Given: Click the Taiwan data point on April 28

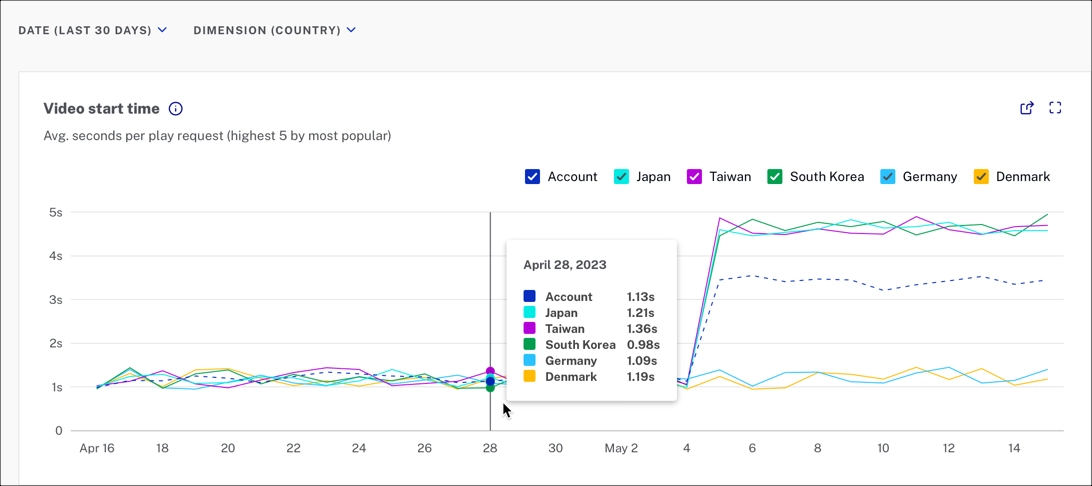Looking at the screenshot, I should pyautogui.click(x=490, y=372).
